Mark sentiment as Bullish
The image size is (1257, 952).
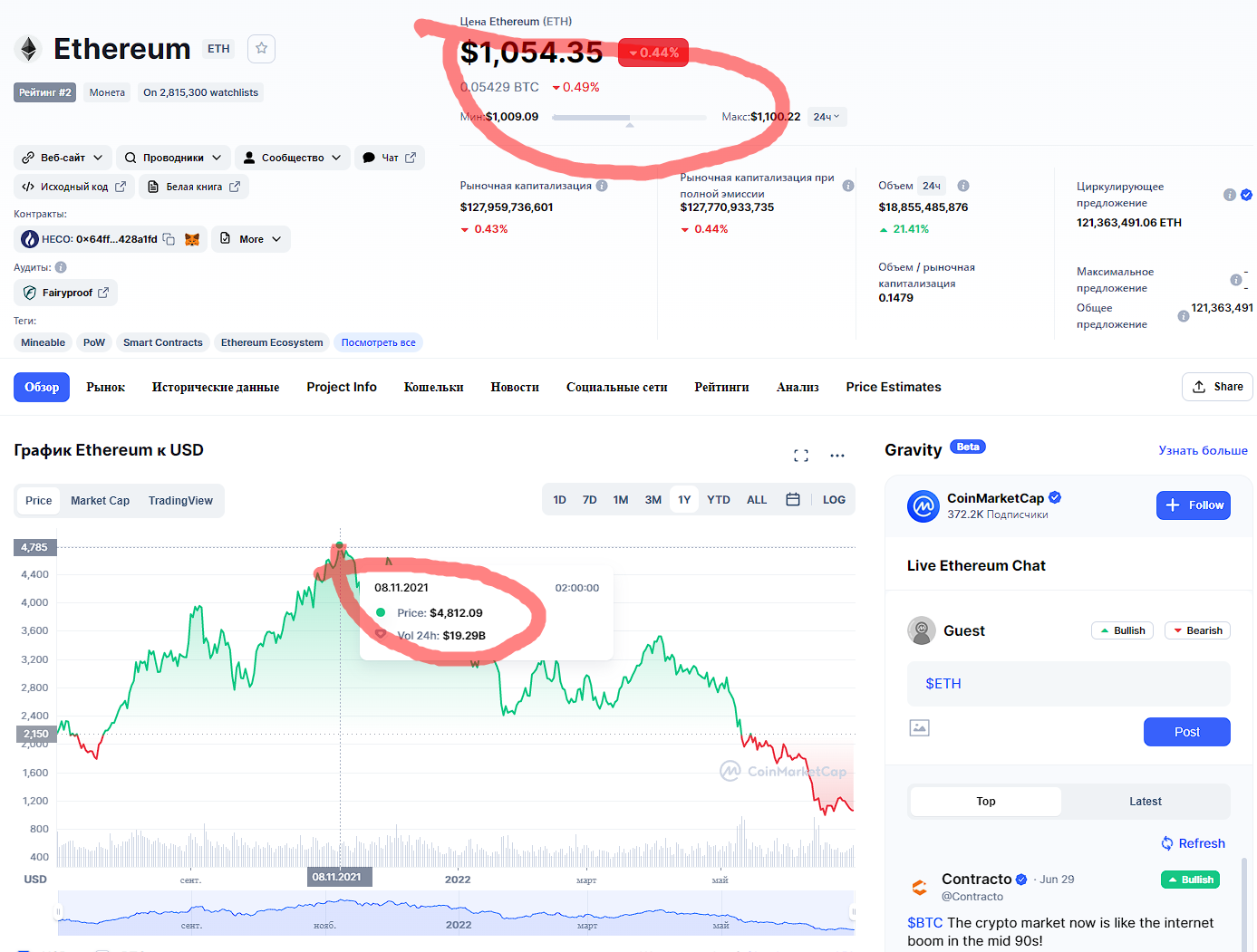click(1122, 630)
